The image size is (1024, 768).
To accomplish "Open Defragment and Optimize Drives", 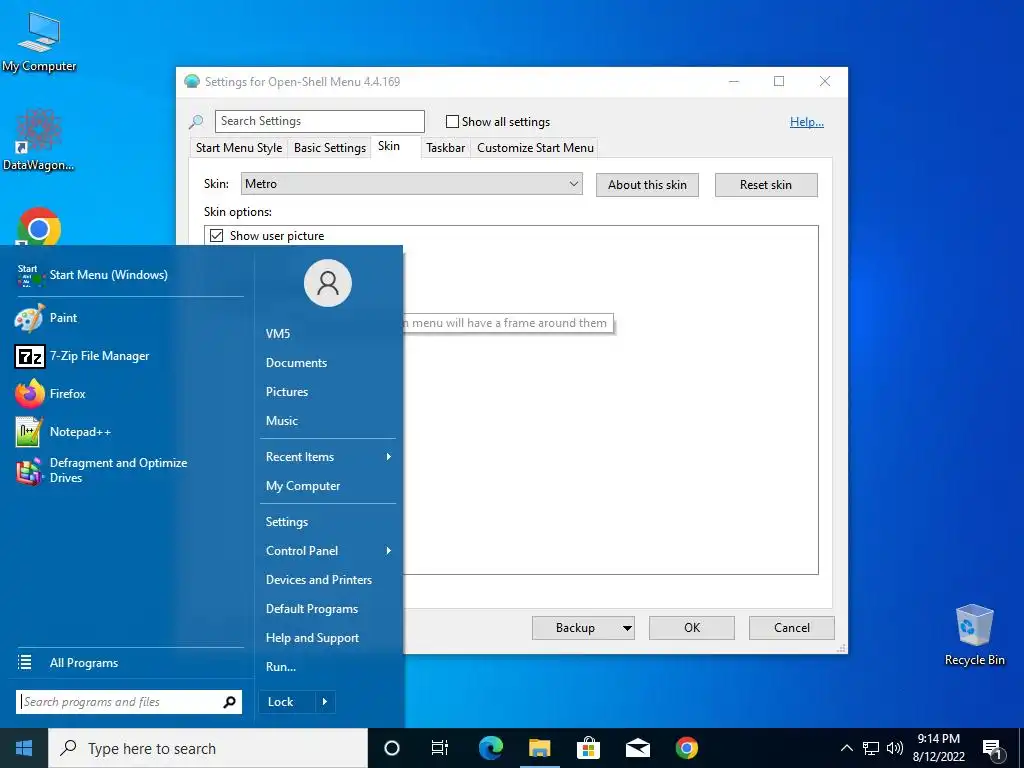I will pyautogui.click(x=118, y=470).
